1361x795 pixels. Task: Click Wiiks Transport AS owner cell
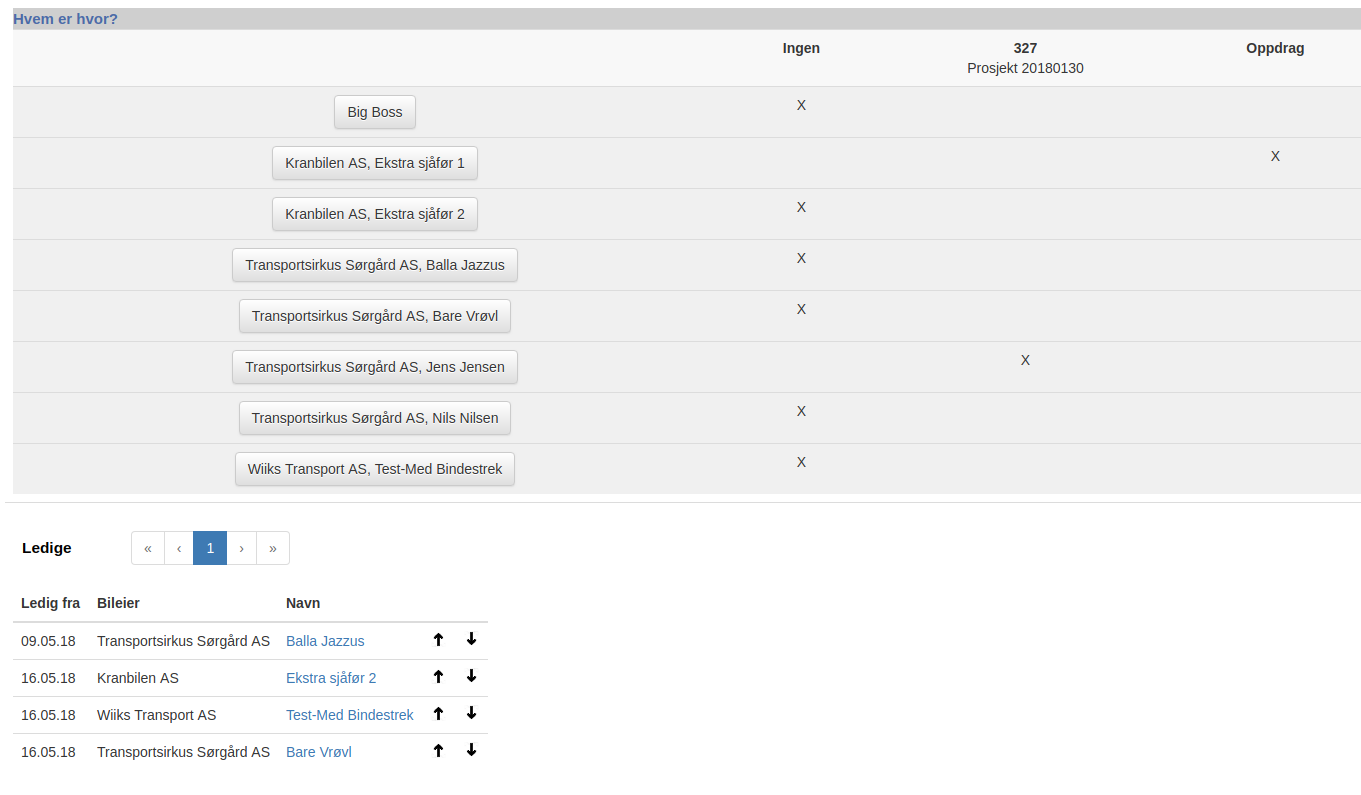[156, 715]
